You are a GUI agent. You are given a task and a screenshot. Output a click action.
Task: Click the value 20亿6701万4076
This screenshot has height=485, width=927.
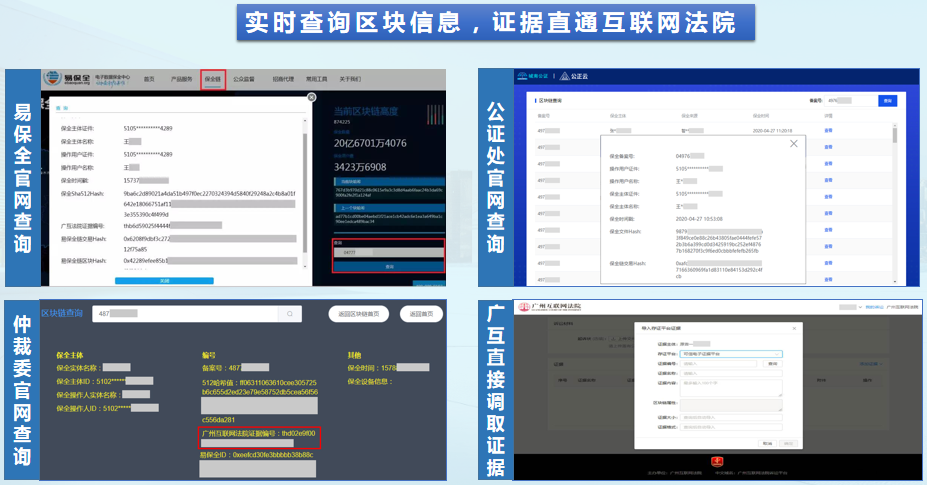pyautogui.click(x=370, y=143)
